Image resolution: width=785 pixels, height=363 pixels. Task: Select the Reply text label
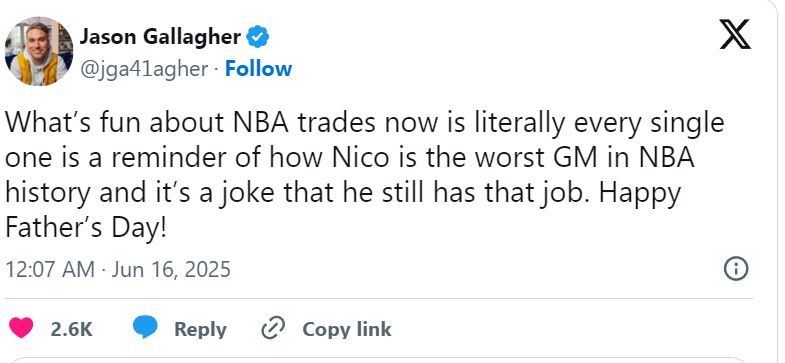[200, 329]
